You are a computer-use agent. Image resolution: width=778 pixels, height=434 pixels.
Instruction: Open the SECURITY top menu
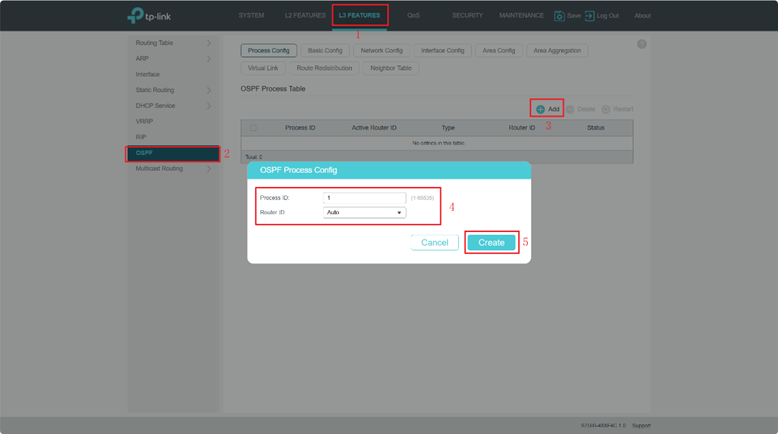pyautogui.click(x=467, y=15)
